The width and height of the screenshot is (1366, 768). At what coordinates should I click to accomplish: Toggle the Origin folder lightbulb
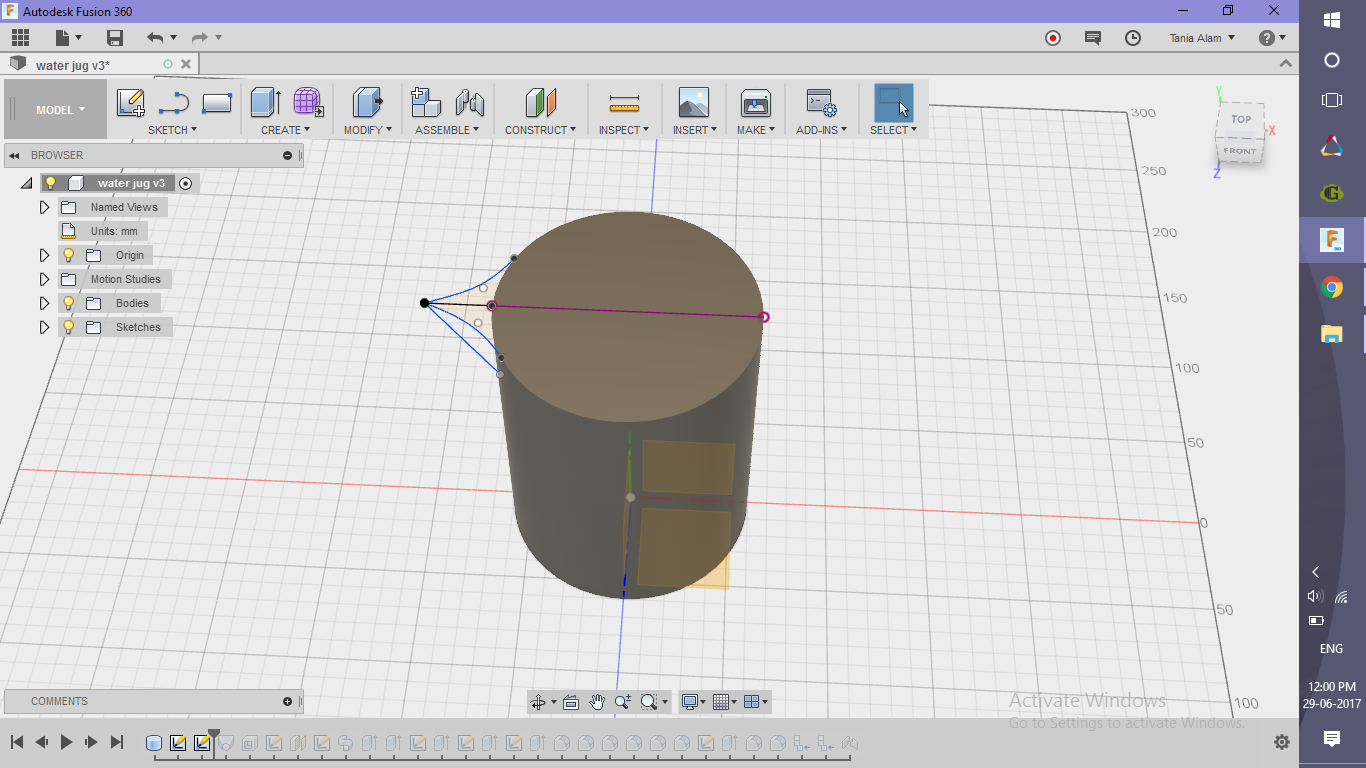pyautogui.click(x=68, y=255)
